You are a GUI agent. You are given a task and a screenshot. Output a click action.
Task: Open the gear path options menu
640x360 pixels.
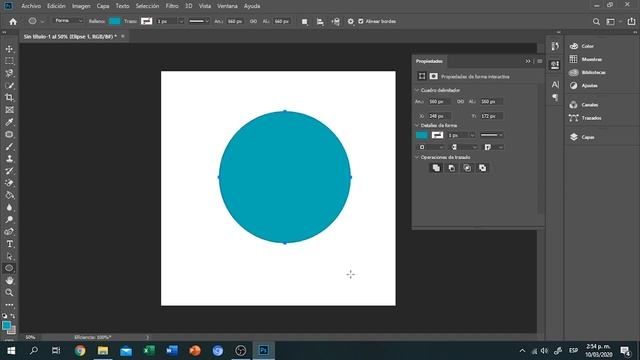click(351, 22)
